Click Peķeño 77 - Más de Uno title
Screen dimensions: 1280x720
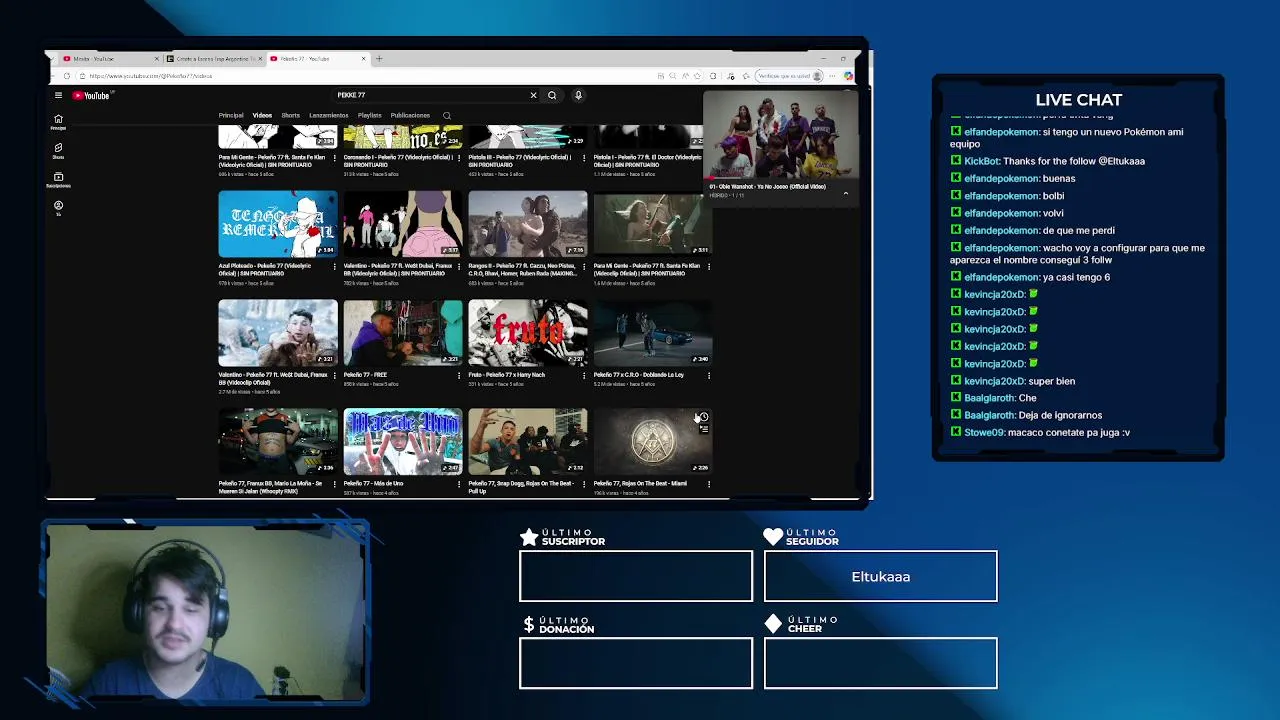click(373, 484)
